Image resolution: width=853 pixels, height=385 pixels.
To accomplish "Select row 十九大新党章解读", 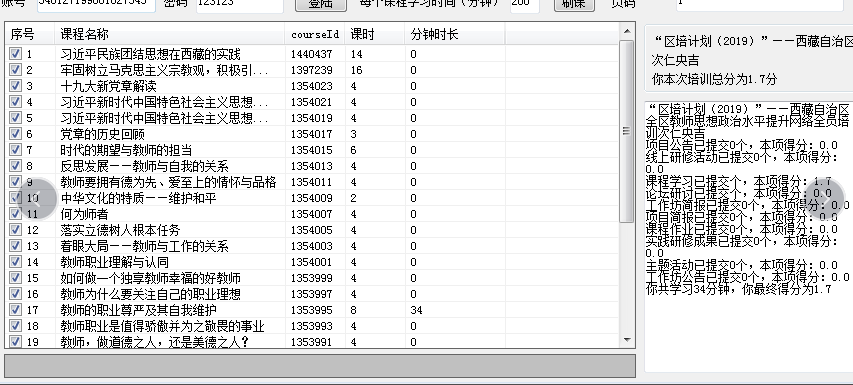I will click(x=312, y=86).
